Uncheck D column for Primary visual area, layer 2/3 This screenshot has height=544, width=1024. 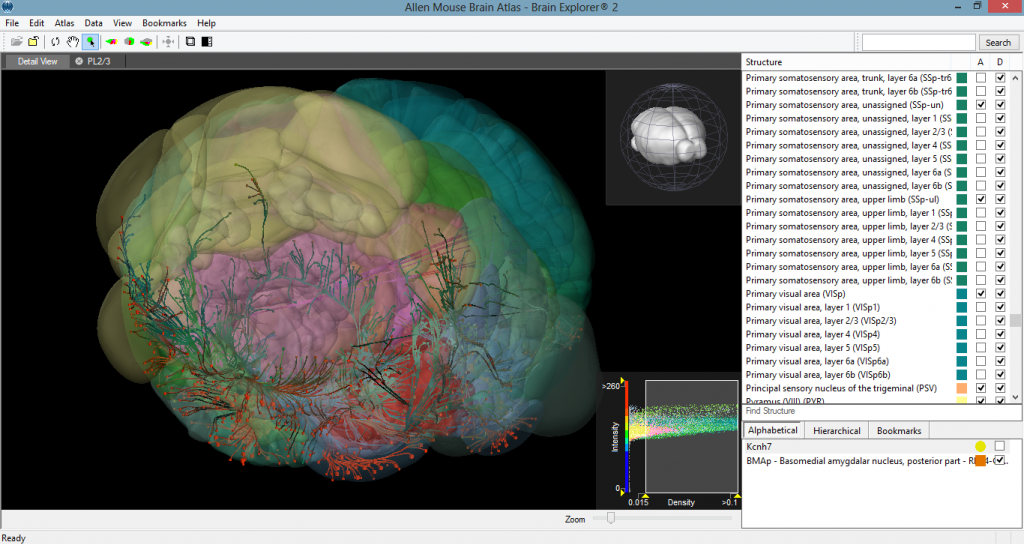(1000, 321)
